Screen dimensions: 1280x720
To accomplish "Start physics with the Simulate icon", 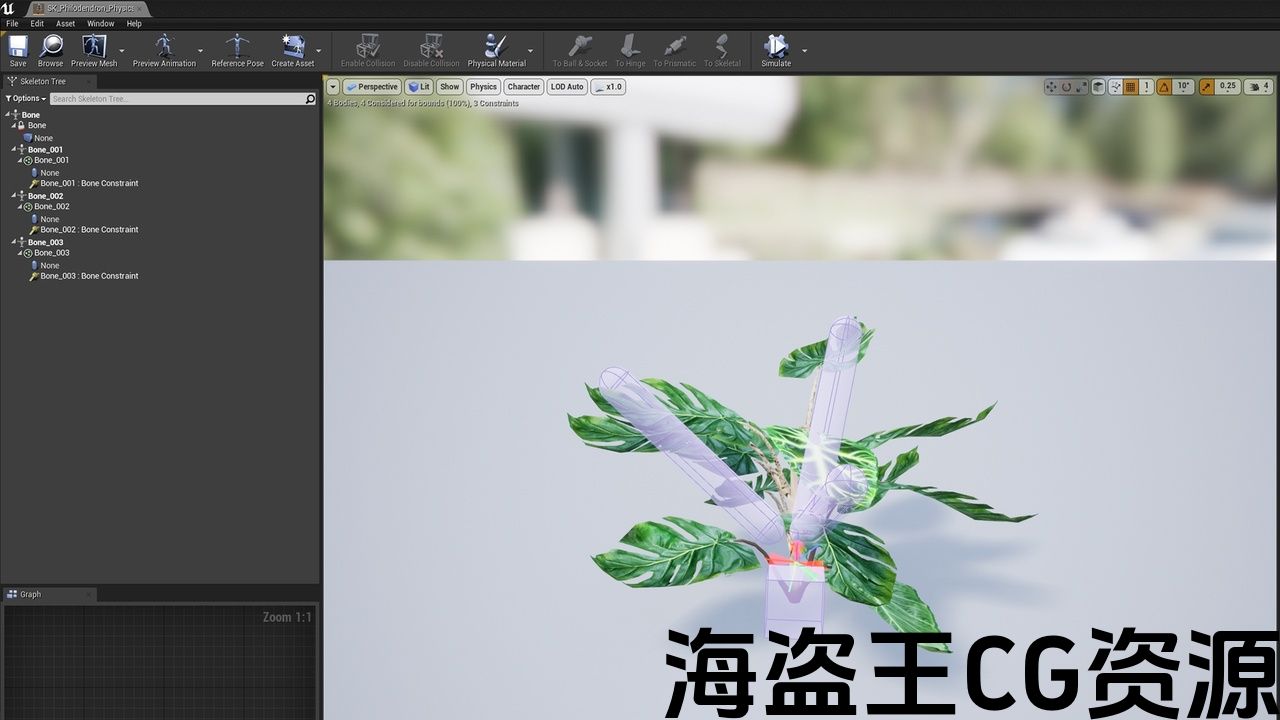I will 776,47.
